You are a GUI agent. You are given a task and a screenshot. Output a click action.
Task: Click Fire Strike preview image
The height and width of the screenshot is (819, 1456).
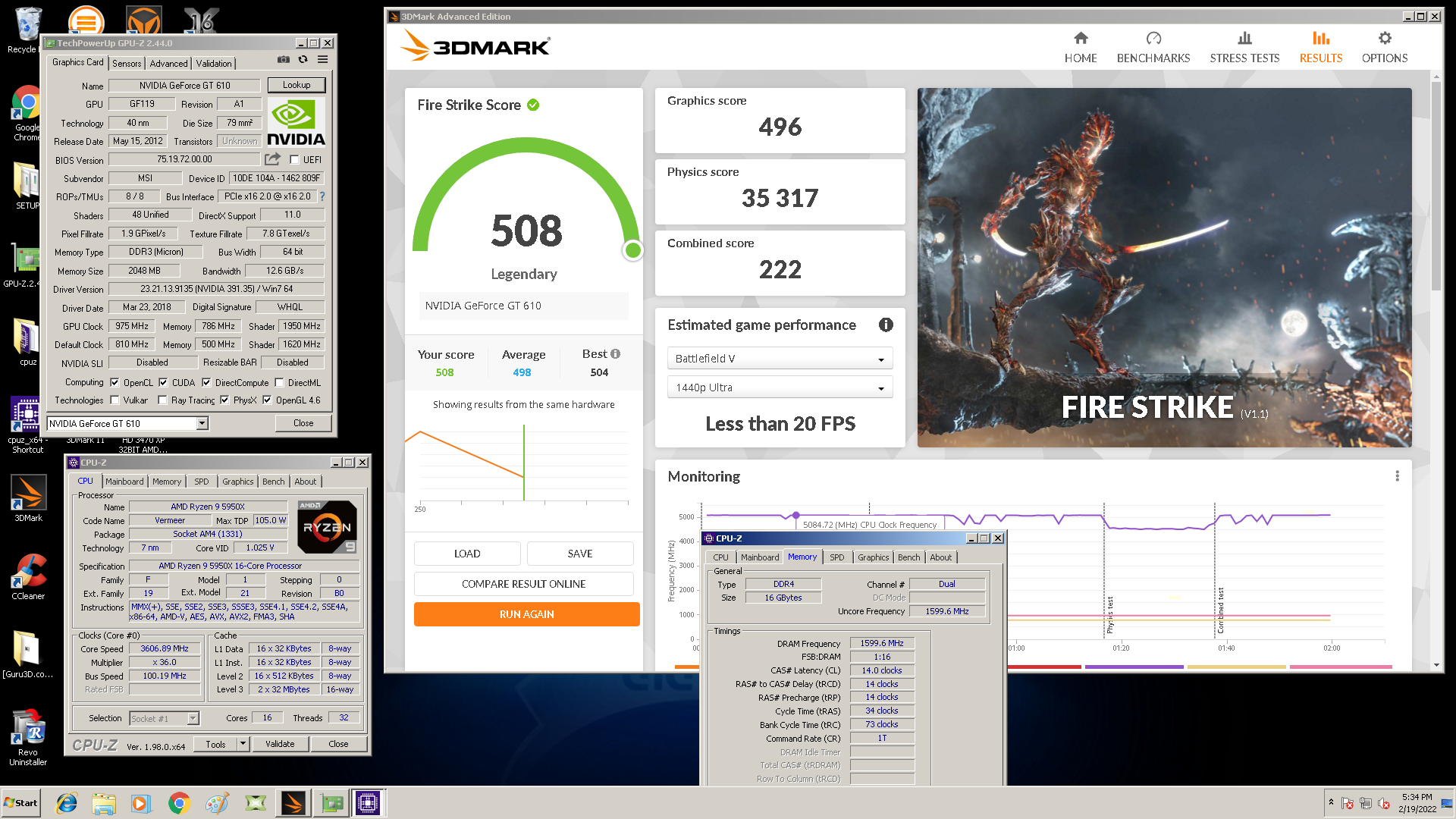1165,267
